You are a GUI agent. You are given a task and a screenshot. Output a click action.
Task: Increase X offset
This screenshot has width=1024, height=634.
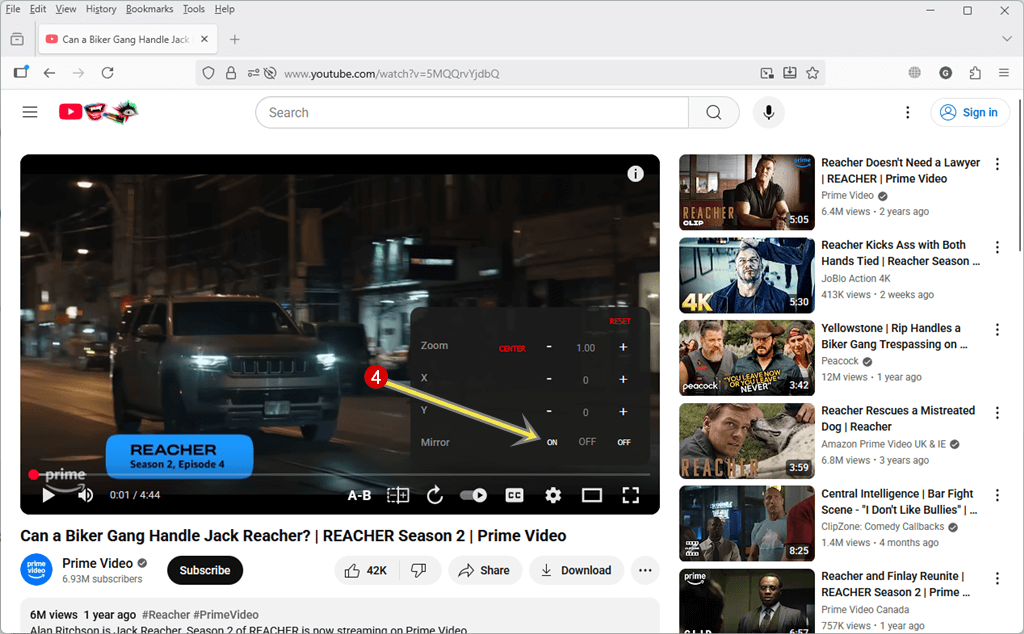[x=623, y=379]
